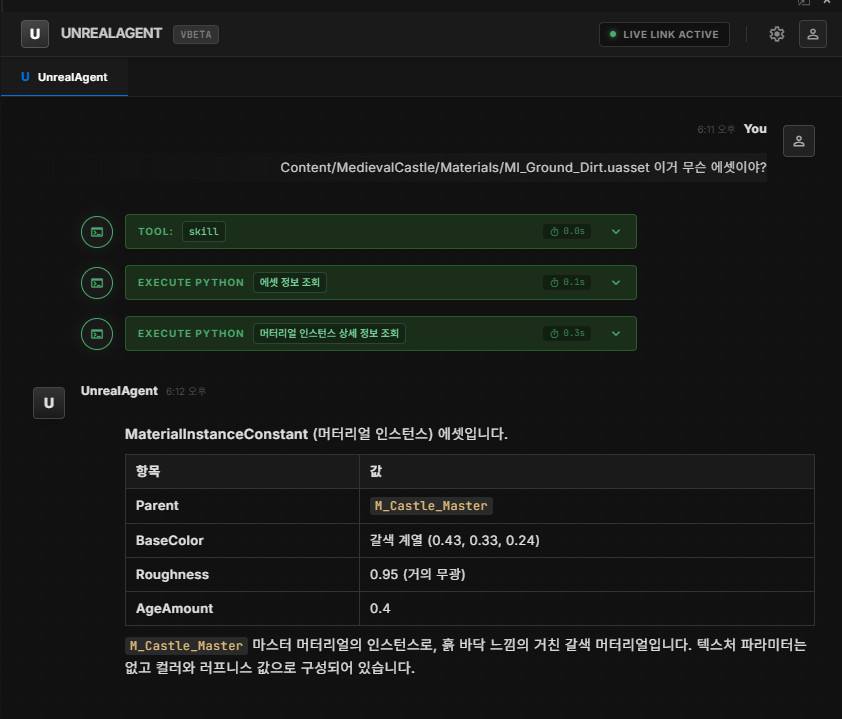Switch to the UnrealAgent tab
Viewport: 842px width, 719px height.
coord(64,75)
